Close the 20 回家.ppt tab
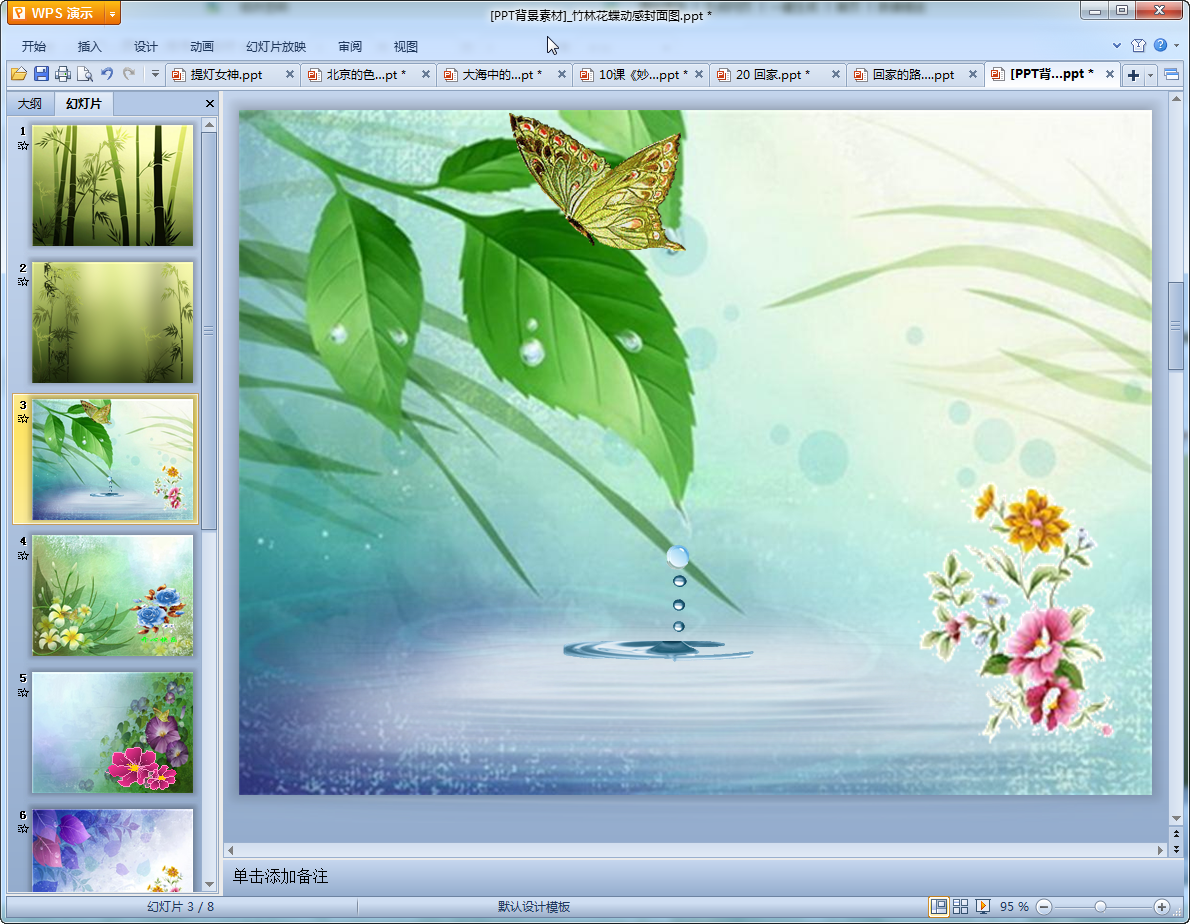The image size is (1190, 924). click(x=836, y=74)
